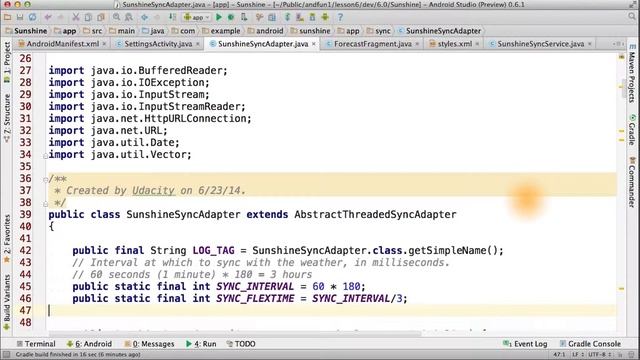
Task: Click the Sunshine breadcrumb
Action: pos(26,31)
